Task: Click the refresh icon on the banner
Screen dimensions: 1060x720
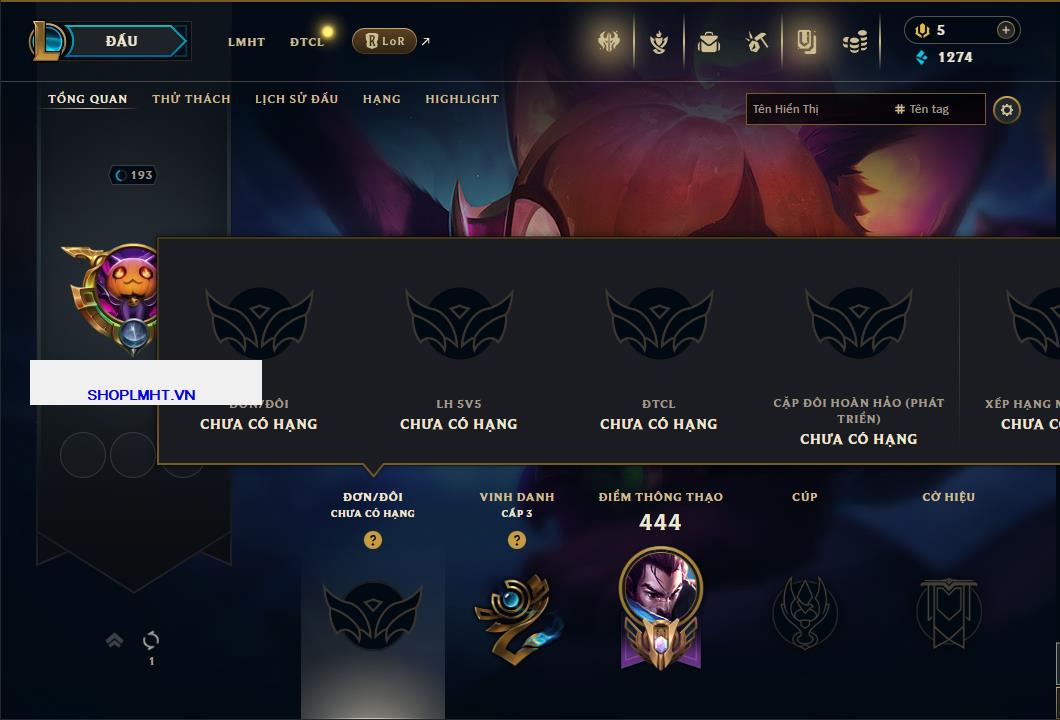Action: (151, 640)
